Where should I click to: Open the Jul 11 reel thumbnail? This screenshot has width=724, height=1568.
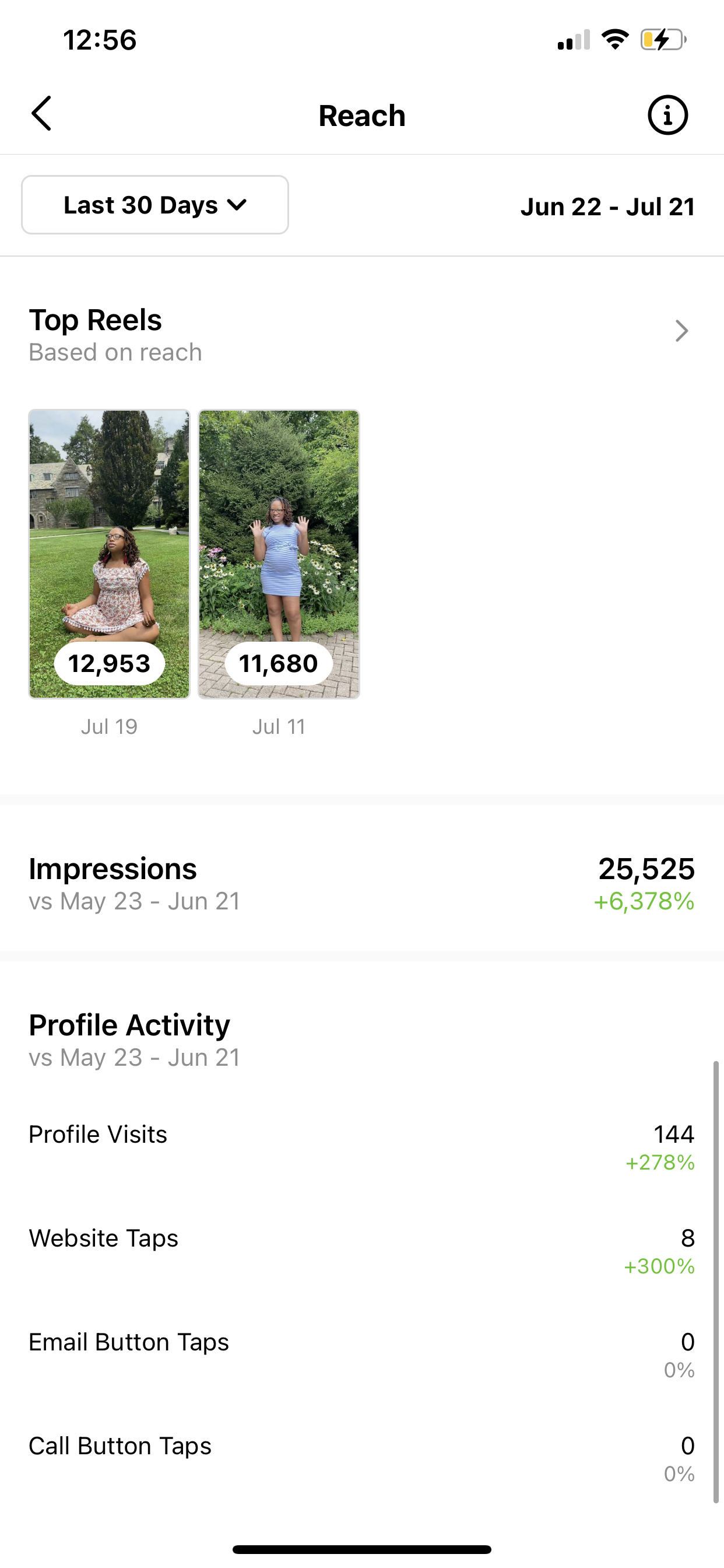pos(279,523)
